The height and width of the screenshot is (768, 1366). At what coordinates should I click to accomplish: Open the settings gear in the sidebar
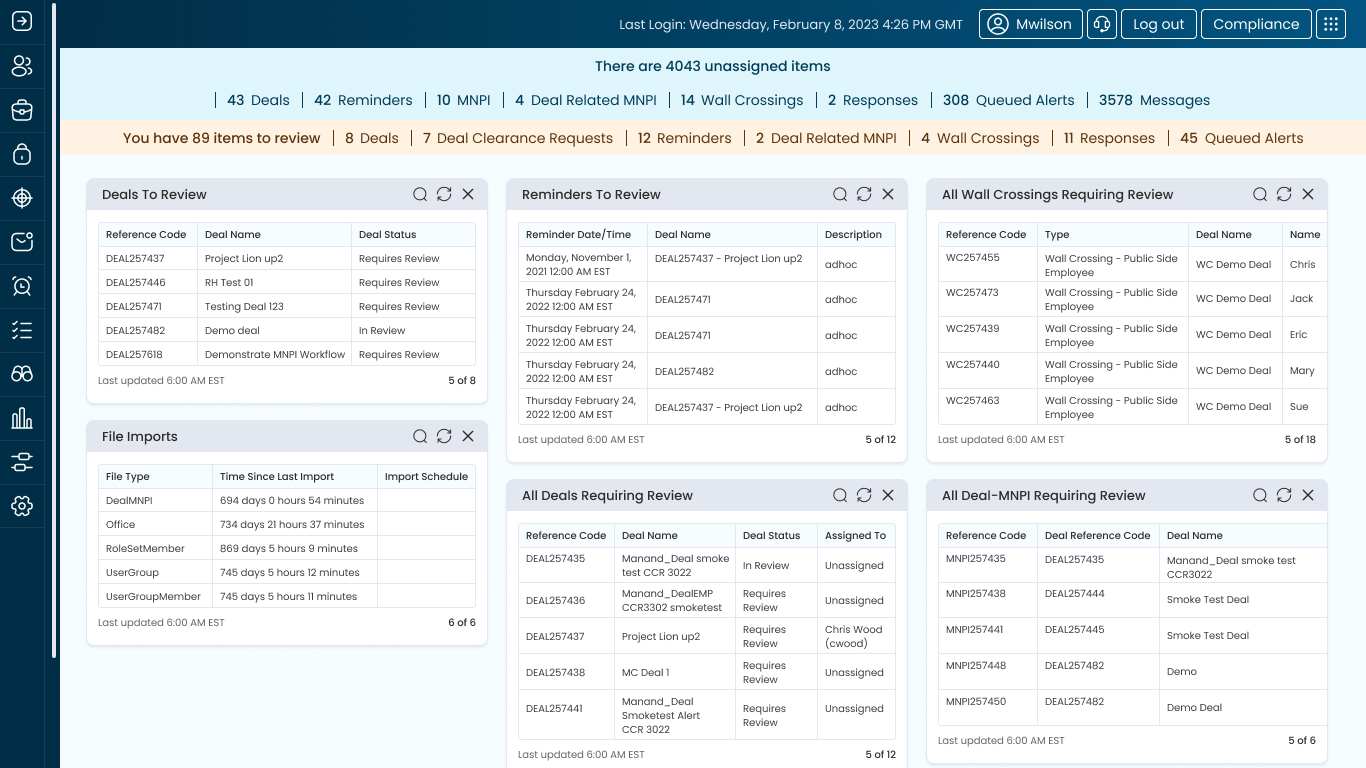(22, 506)
